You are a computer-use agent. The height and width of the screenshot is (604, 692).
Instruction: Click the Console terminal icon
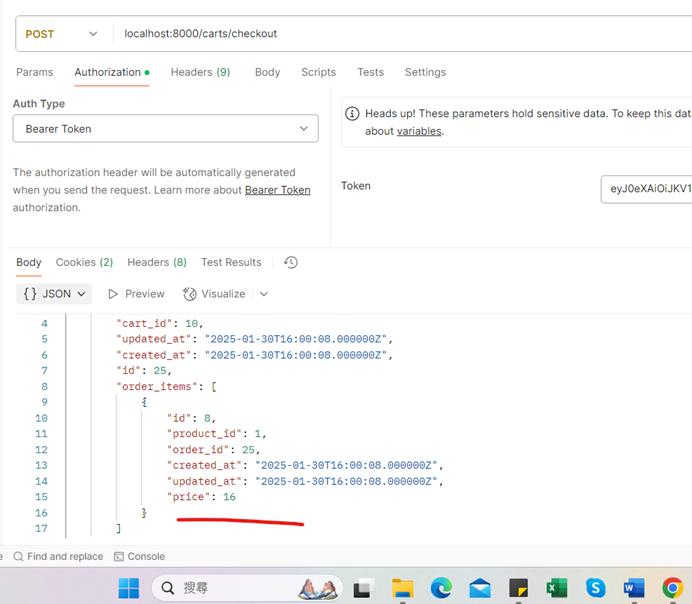click(x=119, y=557)
